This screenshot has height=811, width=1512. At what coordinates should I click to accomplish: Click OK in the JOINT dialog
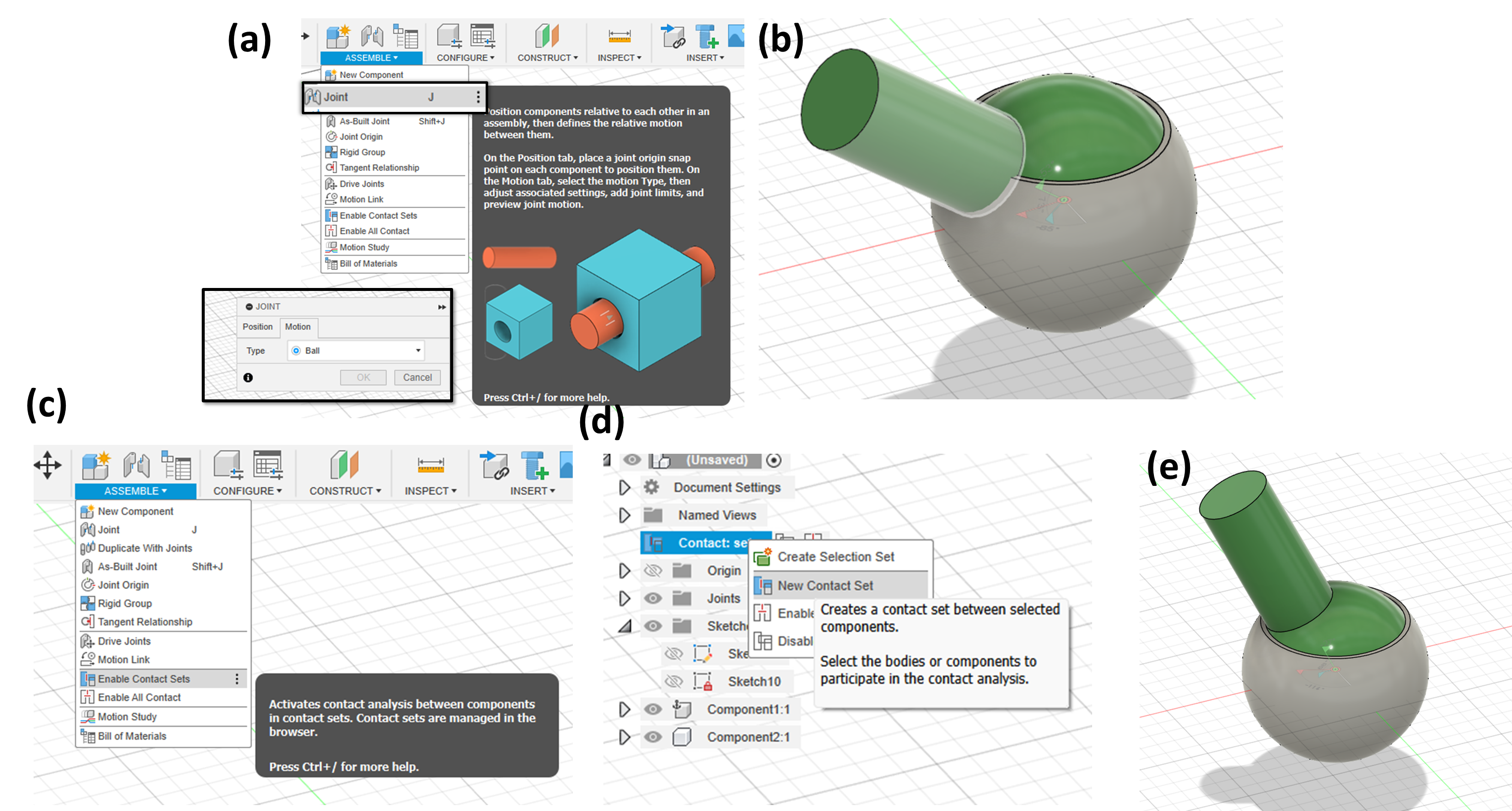(x=364, y=378)
